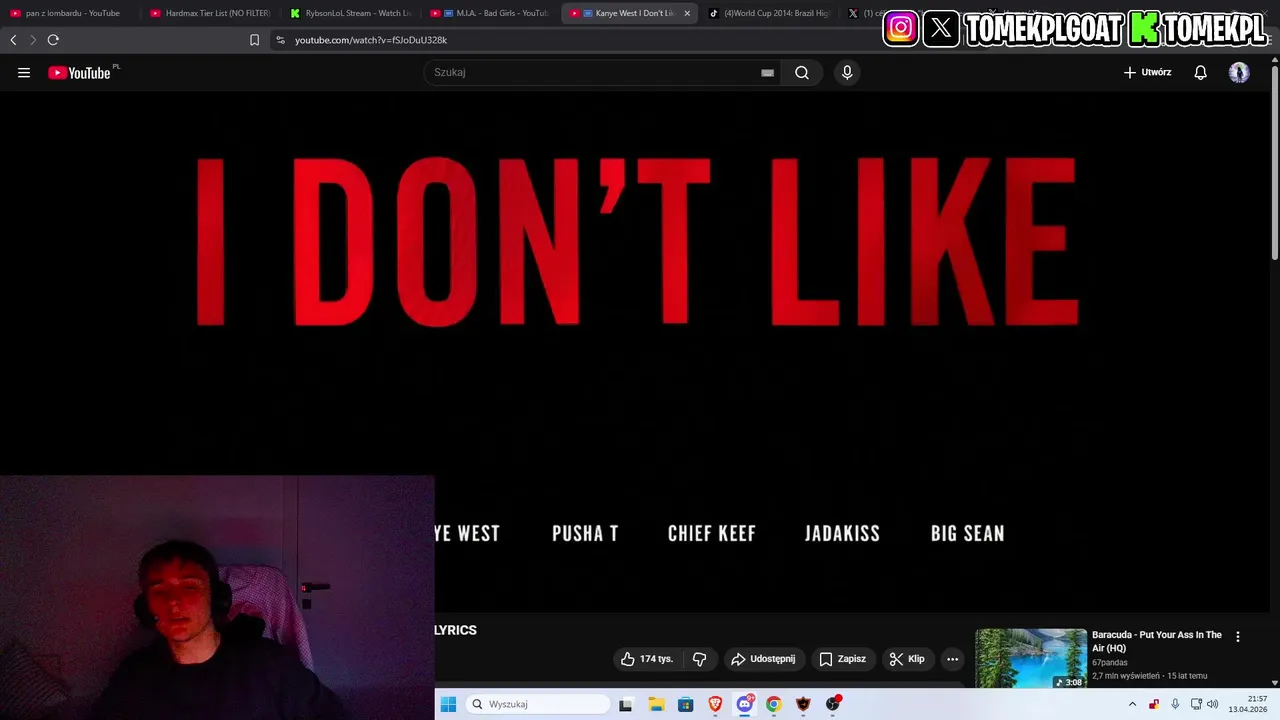Open more actions three-dot menu under video
Screen dimensions: 1280x720
point(952,659)
